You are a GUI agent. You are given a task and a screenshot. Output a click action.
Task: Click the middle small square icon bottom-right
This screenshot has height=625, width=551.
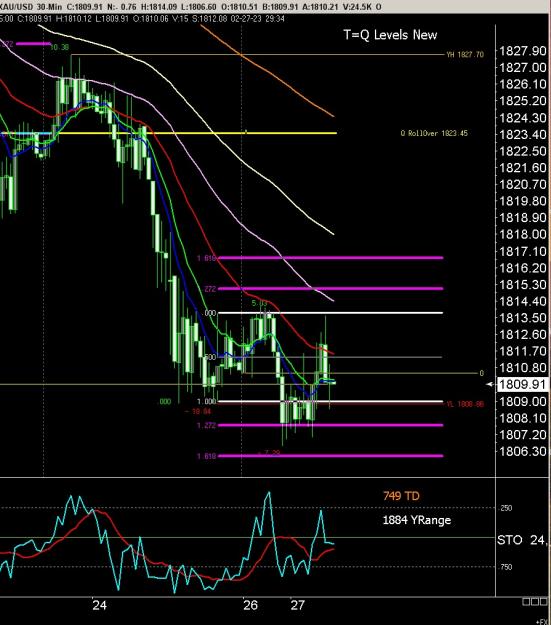pyautogui.click(x=535, y=601)
